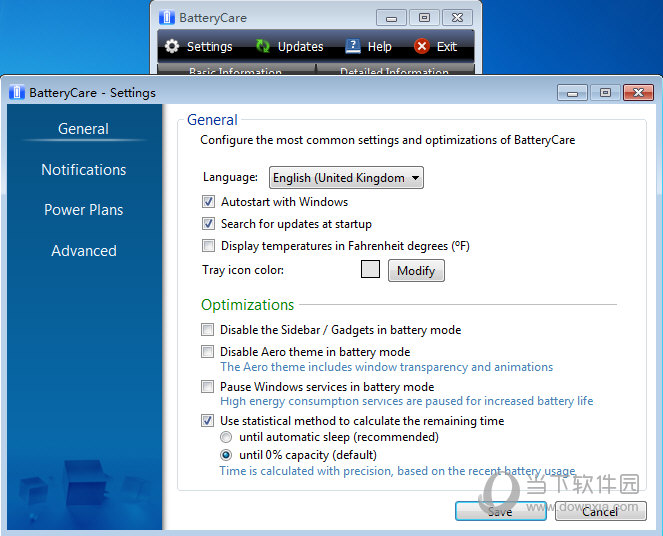Enable Disable the Sidebar / Gadgets option

(207, 330)
